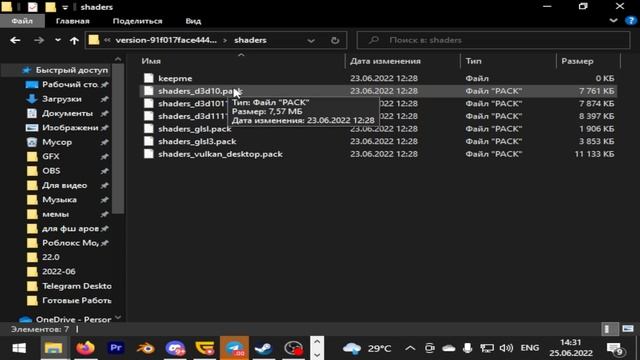This screenshot has width=640, height=360.
Task: Go forward with the right arrow
Action: (39, 40)
